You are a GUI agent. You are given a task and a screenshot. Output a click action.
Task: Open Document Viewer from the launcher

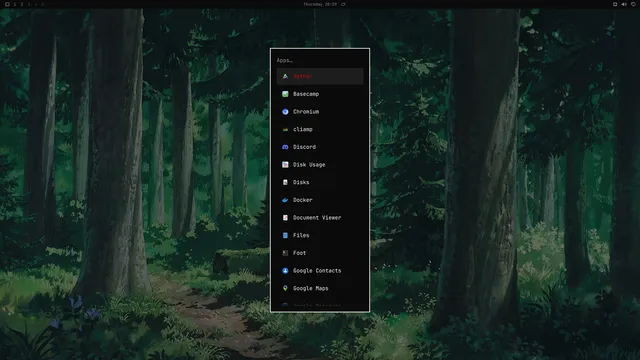tap(320, 218)
